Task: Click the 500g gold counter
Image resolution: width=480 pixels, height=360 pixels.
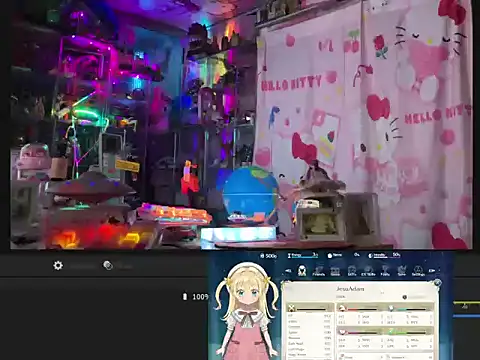Action: point(268,256)
